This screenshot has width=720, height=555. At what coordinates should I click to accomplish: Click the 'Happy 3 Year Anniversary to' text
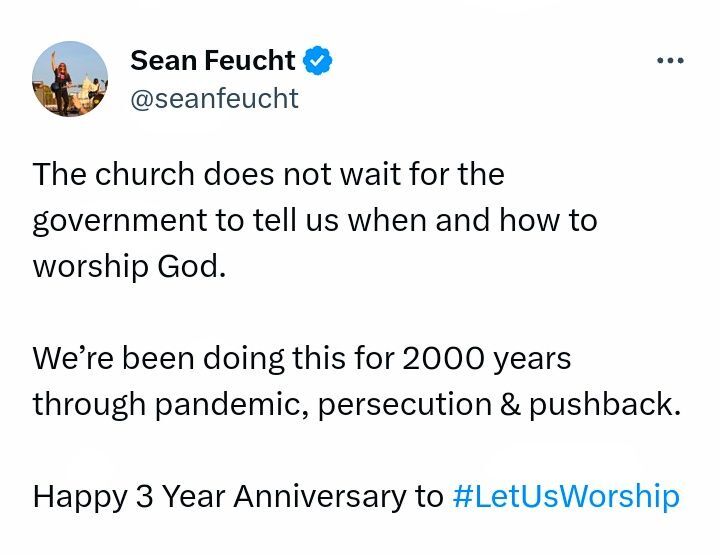click(237, 496)
